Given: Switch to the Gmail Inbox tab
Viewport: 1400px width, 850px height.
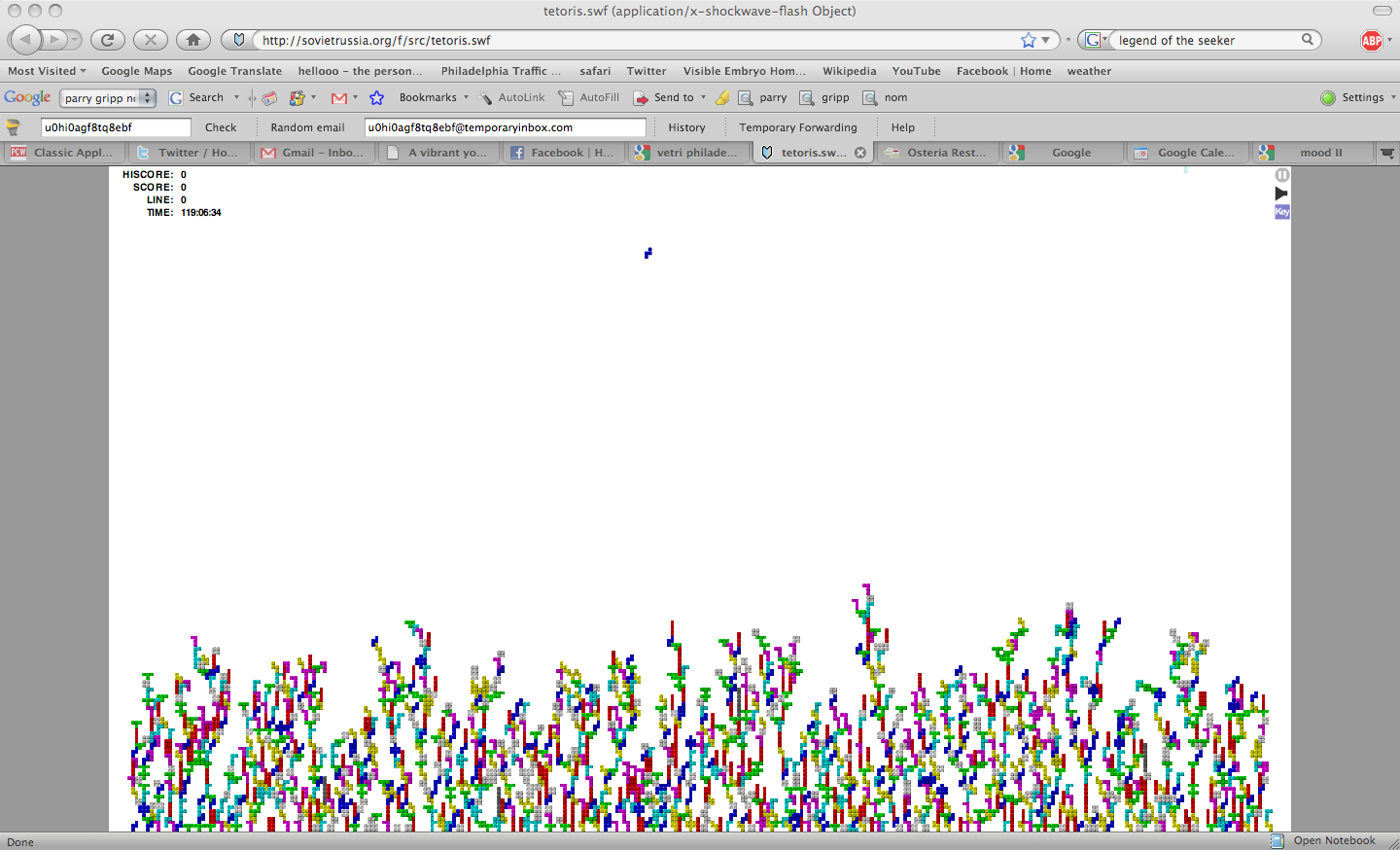Looking at the screenshot, I should (x=313, y=153).
